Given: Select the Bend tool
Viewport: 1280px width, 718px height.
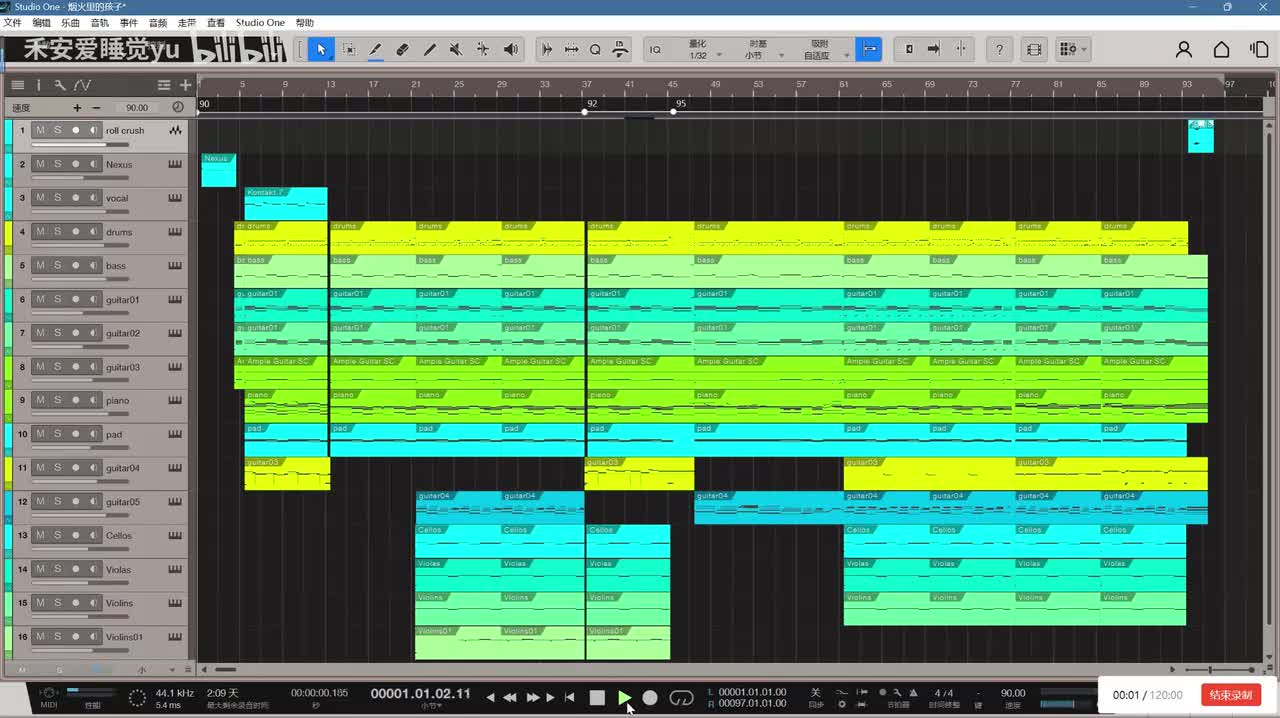Looking at the screenshot, I should coord(483,49).
